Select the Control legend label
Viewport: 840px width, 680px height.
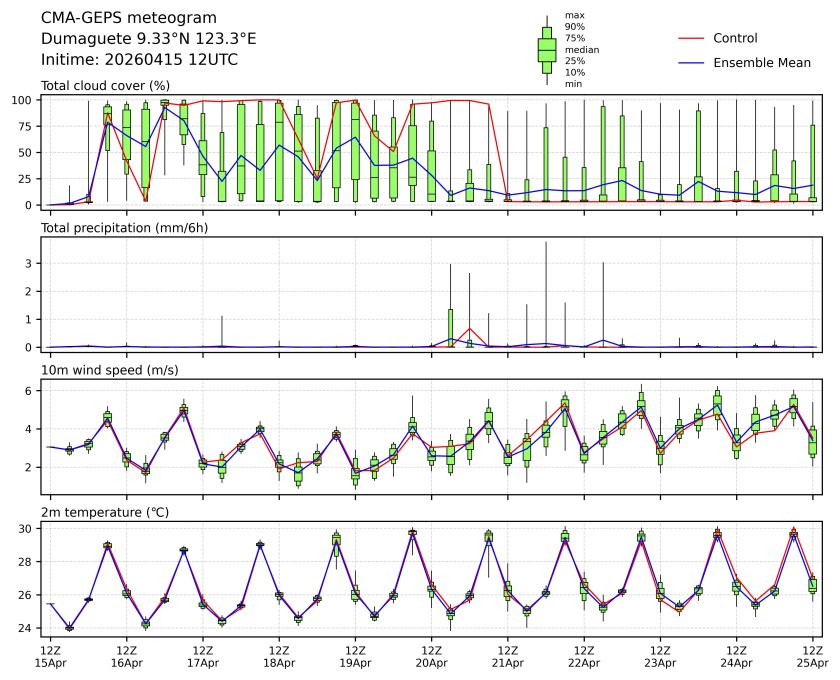coord(735,38)
